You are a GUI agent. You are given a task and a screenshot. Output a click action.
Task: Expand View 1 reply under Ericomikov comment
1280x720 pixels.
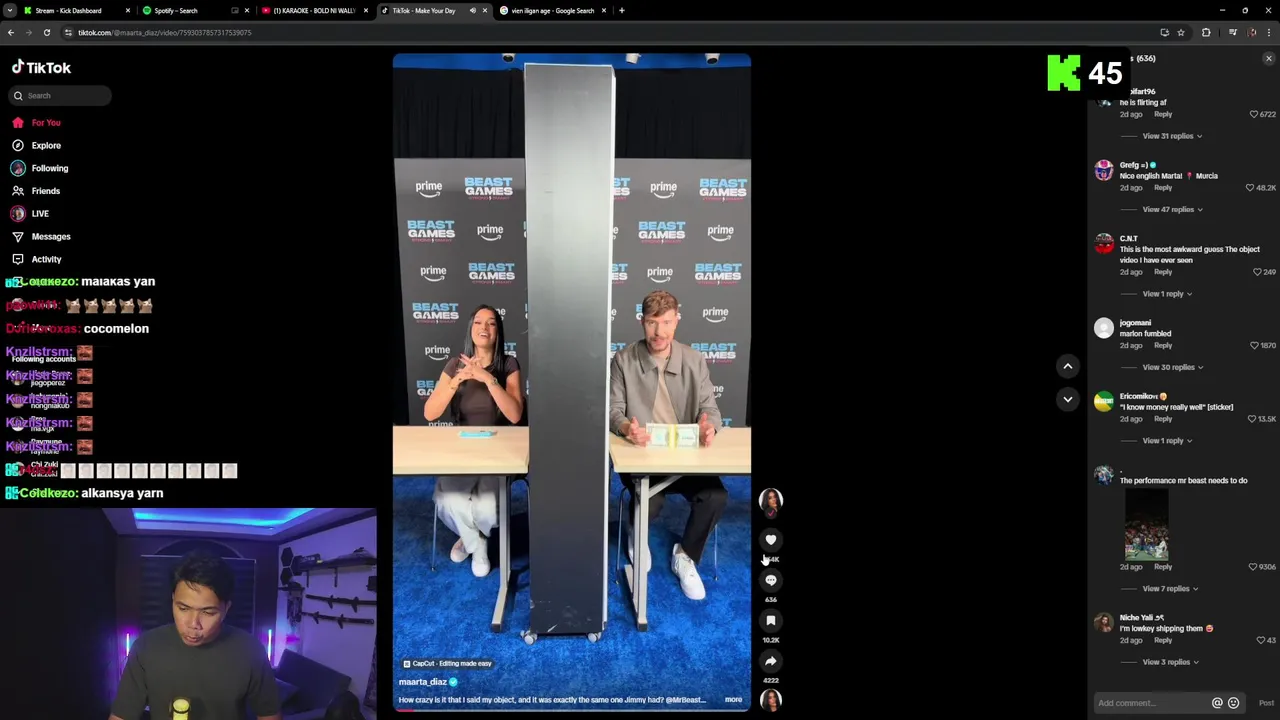pos(1167,441)
